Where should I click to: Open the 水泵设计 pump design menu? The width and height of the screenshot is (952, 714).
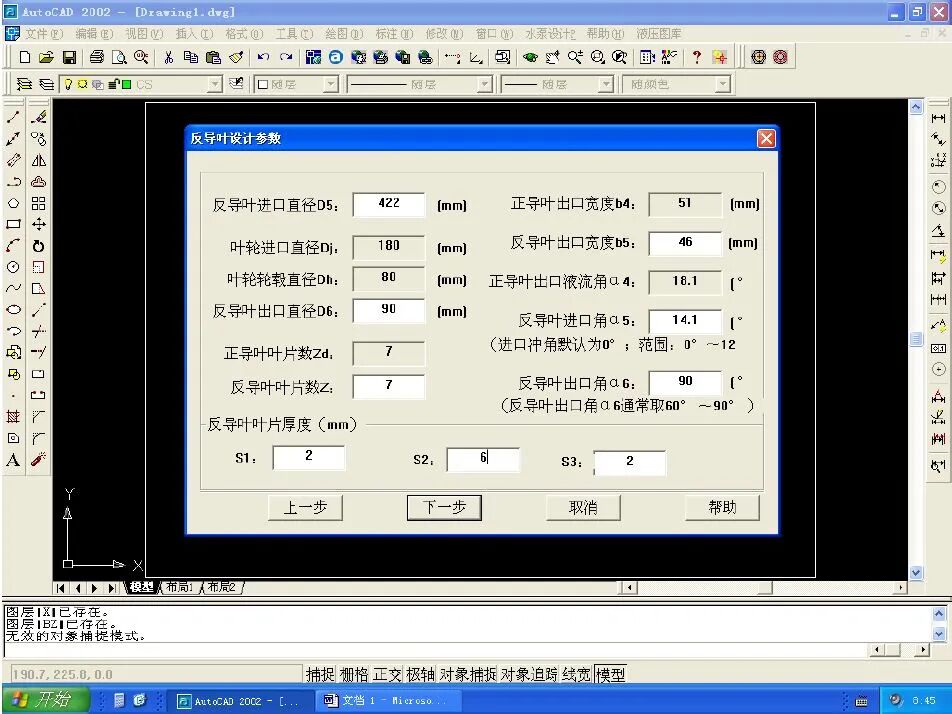click(550, 33)
